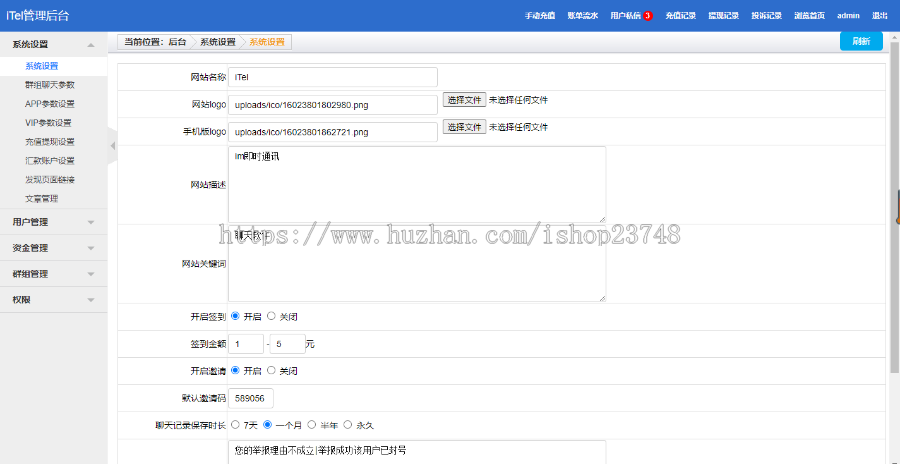Click the 网站关键词 textarea

click(x=417, y=264)
